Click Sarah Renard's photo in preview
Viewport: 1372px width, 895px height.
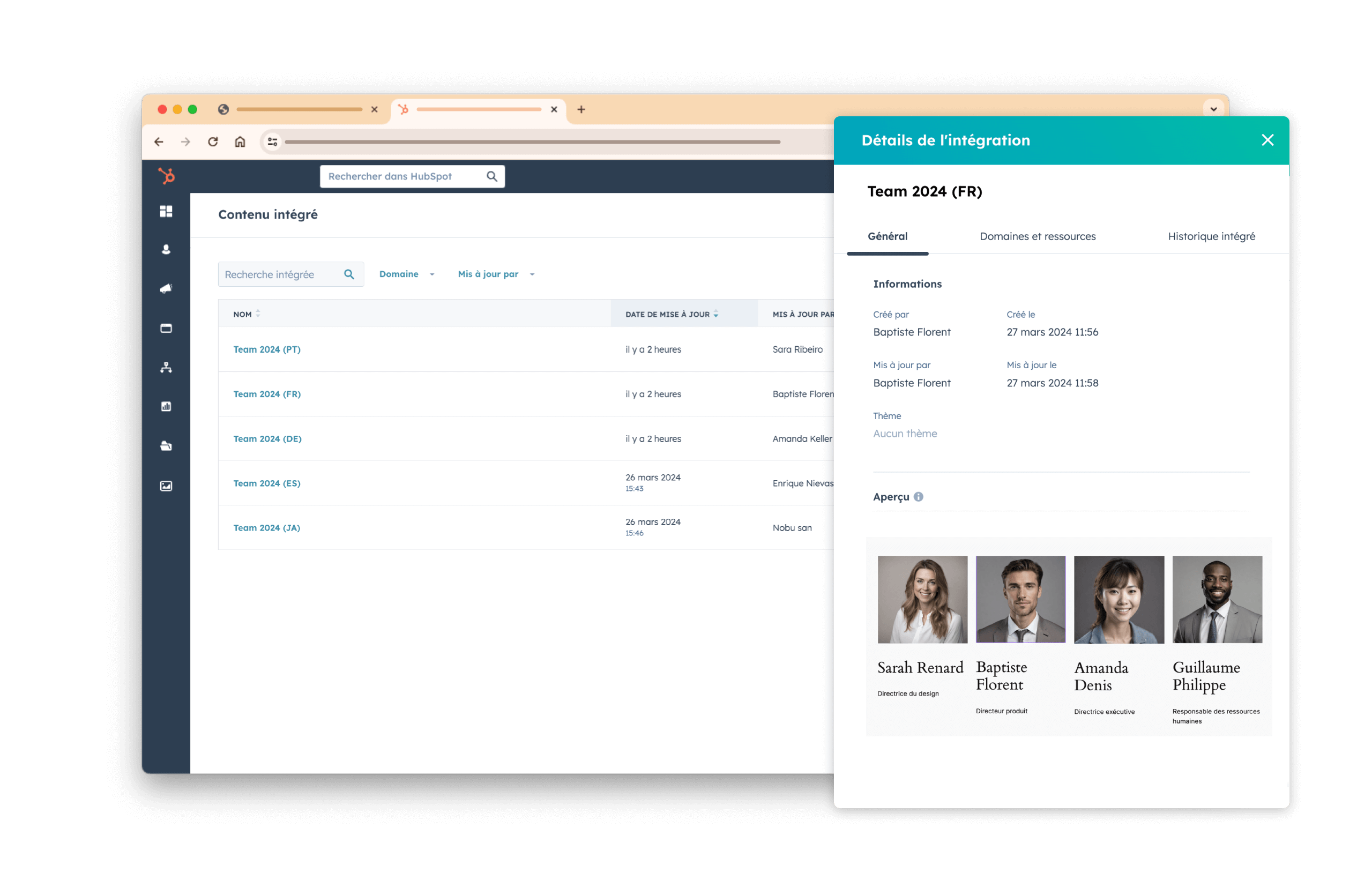(x=922, y=599)
